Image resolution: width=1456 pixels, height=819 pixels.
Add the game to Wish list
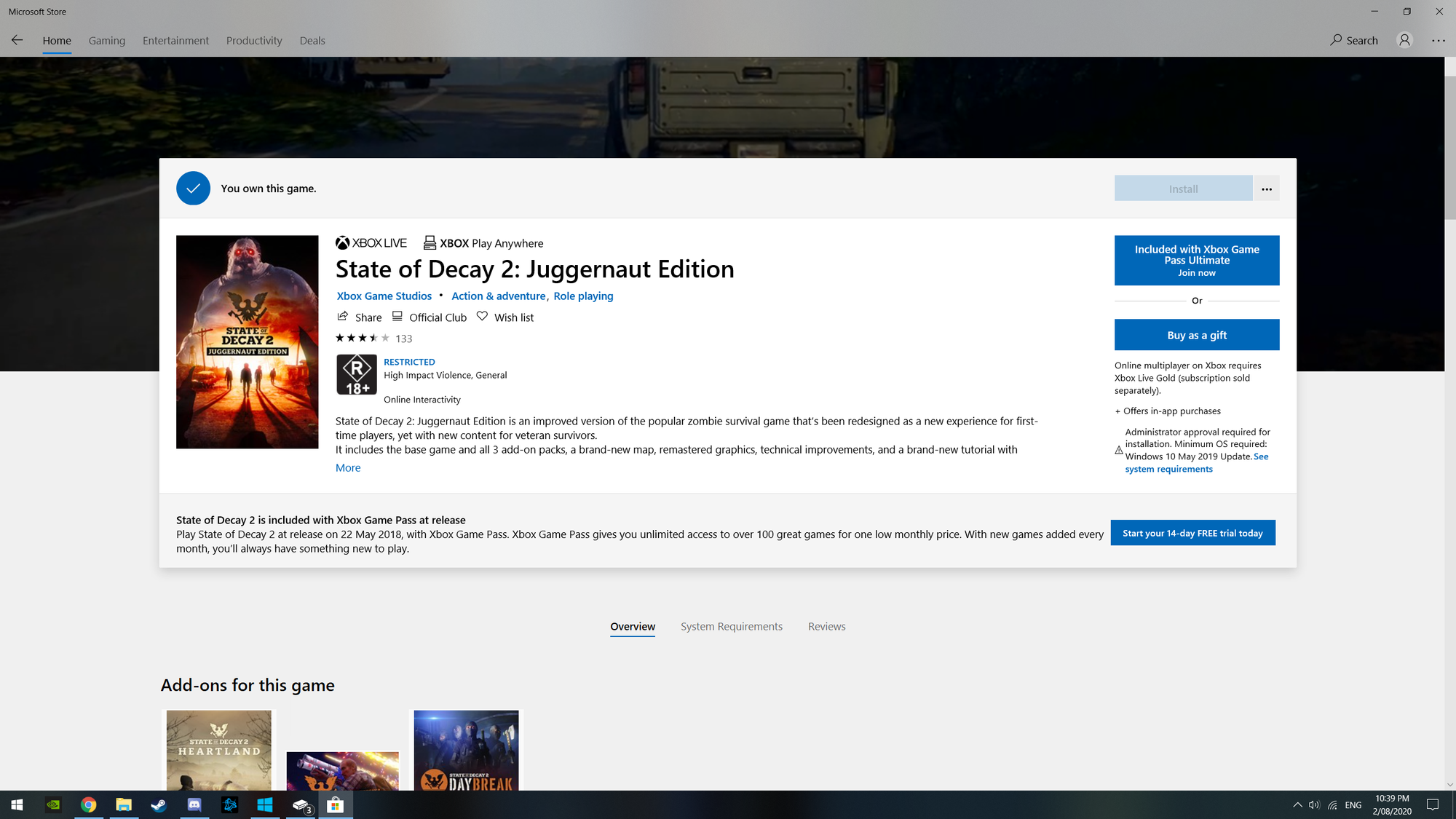point(505,317)
